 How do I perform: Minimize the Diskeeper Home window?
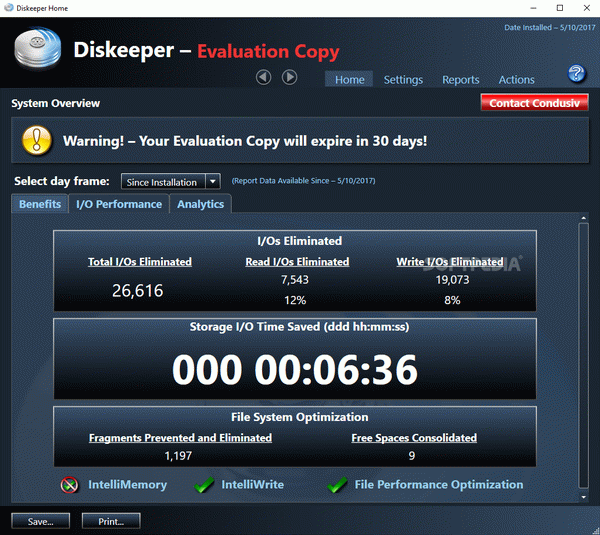tap(533, 8)
